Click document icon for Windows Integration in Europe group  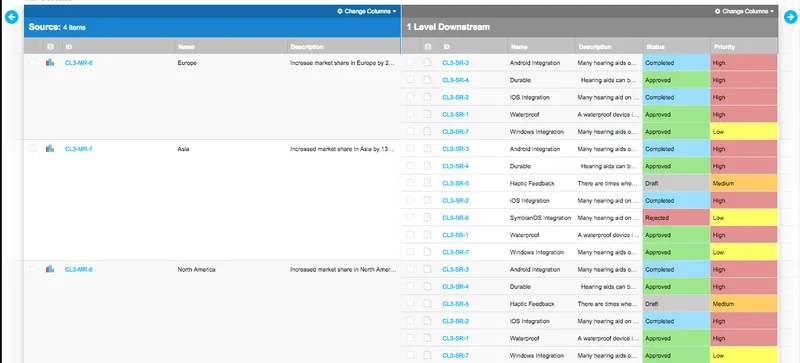pyautogui.click(x=427, y=132)
